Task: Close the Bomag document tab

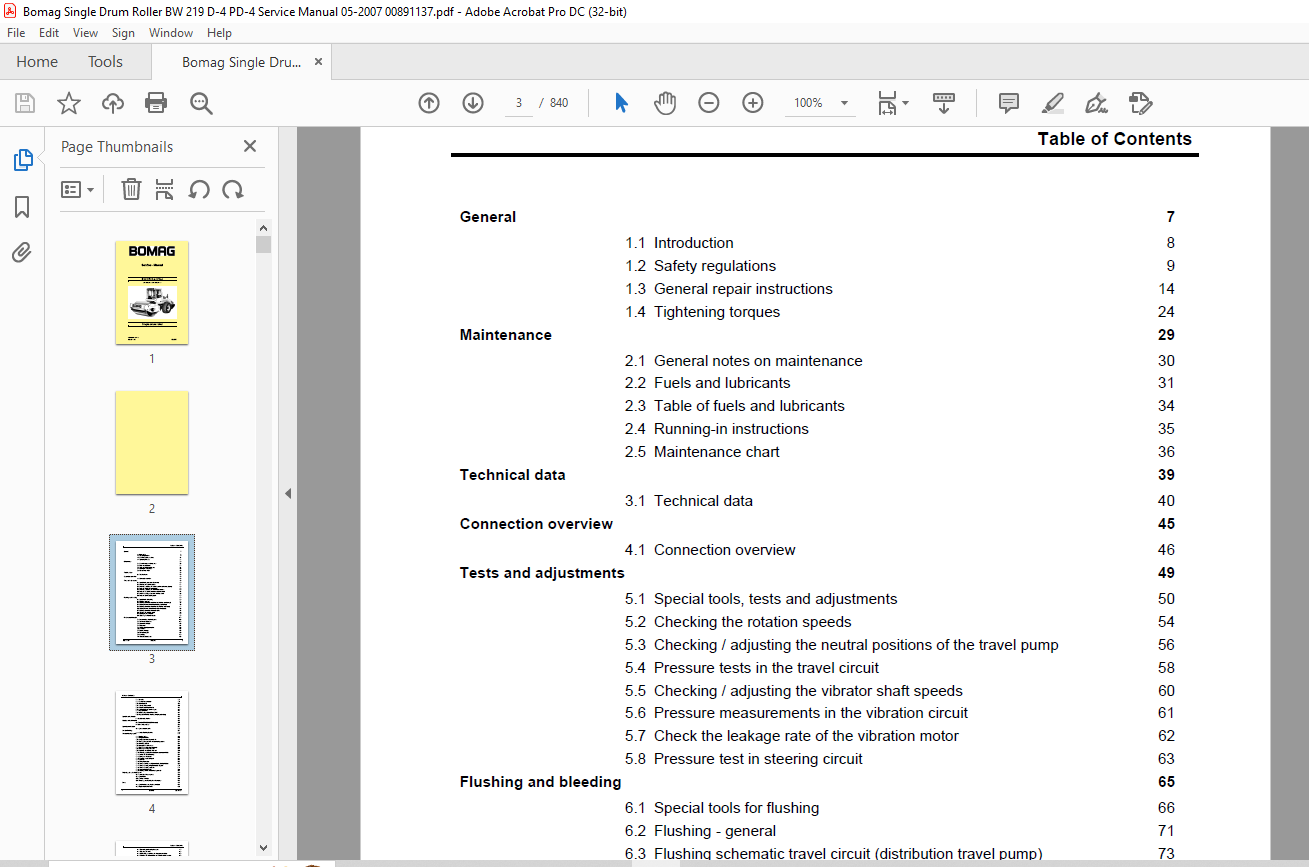Action: pyautogui.click(x=318, y=62)
